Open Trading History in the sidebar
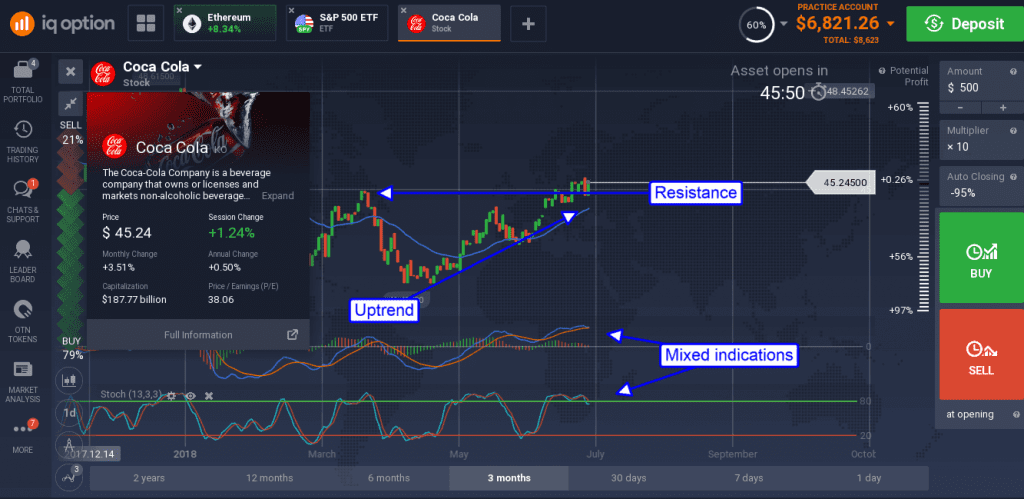Image resolution: width=1024 pixels, height=499 pixels. [23, 142]
